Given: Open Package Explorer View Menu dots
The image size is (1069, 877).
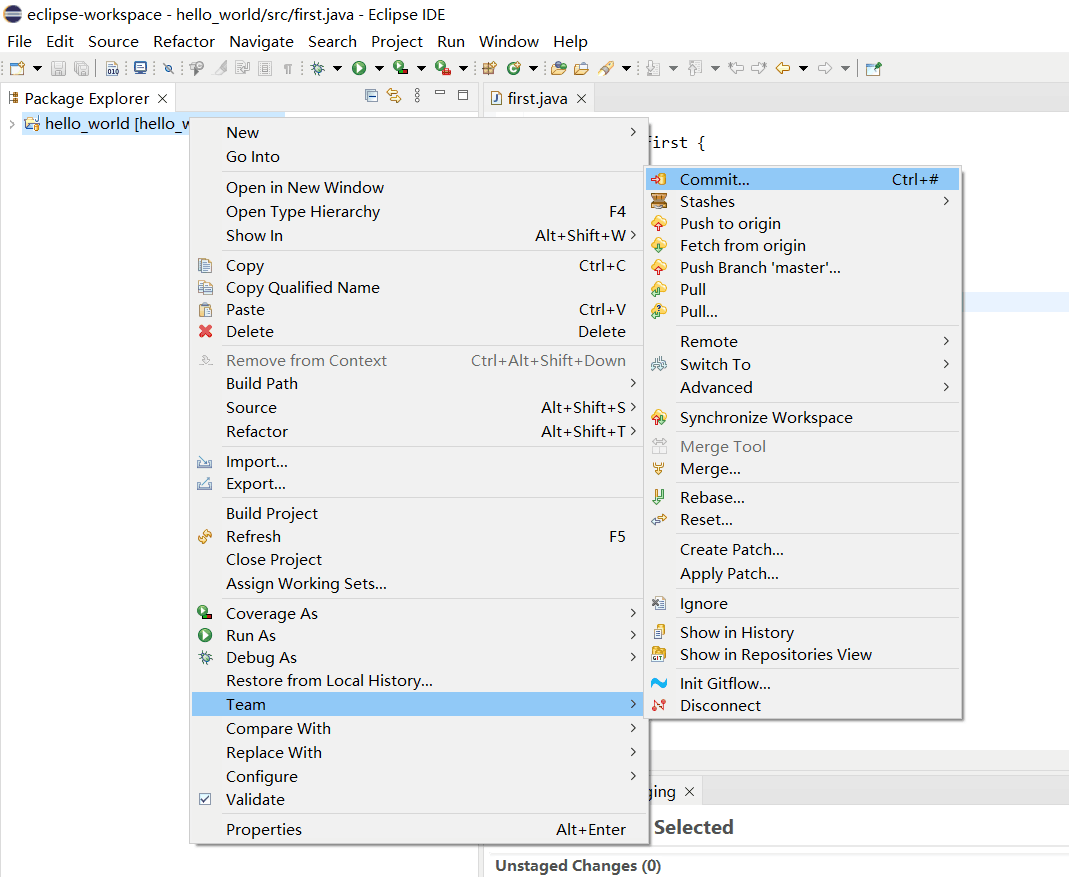Looking at the screenshot, I should click(417, 95).
